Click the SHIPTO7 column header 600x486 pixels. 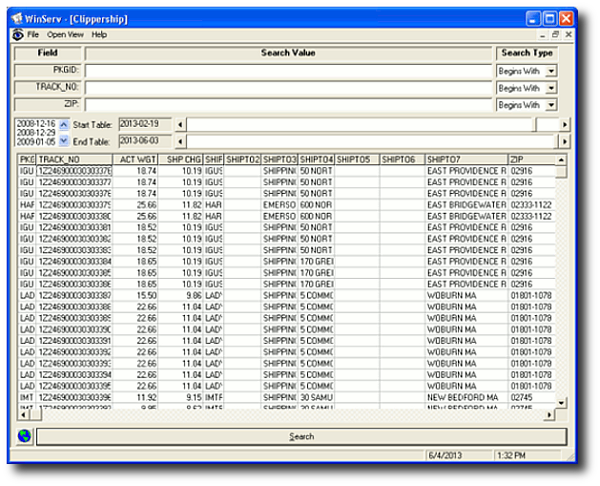466,160
